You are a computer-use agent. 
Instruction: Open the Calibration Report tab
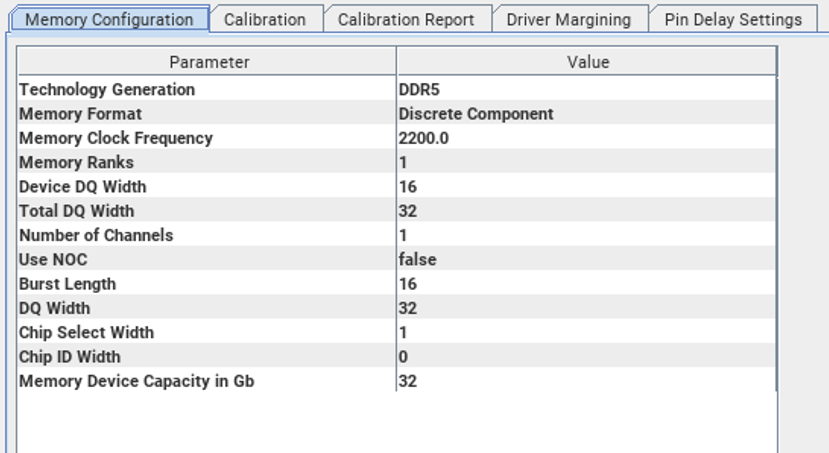[x=406, y=19]
